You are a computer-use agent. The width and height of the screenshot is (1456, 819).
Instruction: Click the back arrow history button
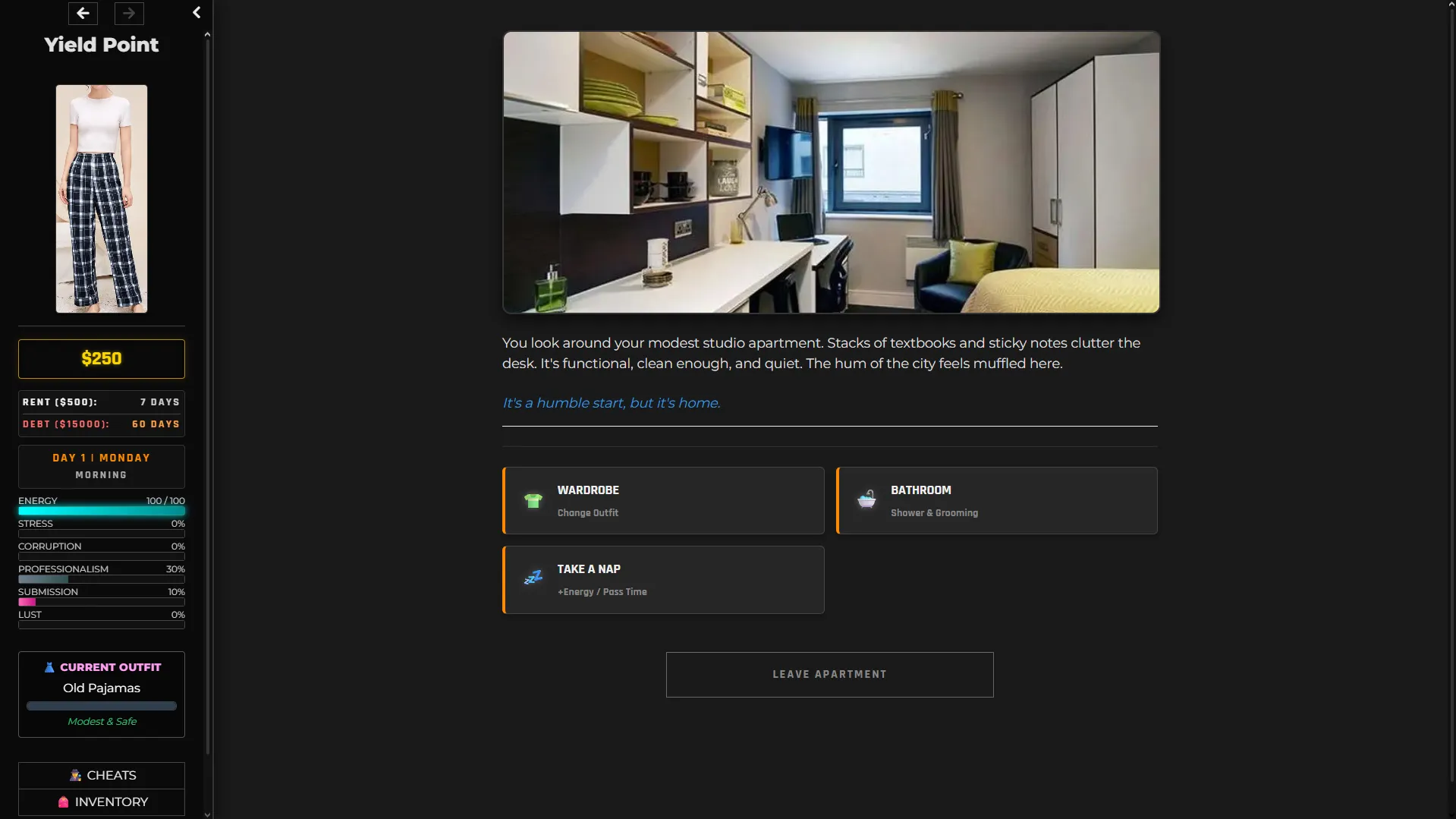83,13
